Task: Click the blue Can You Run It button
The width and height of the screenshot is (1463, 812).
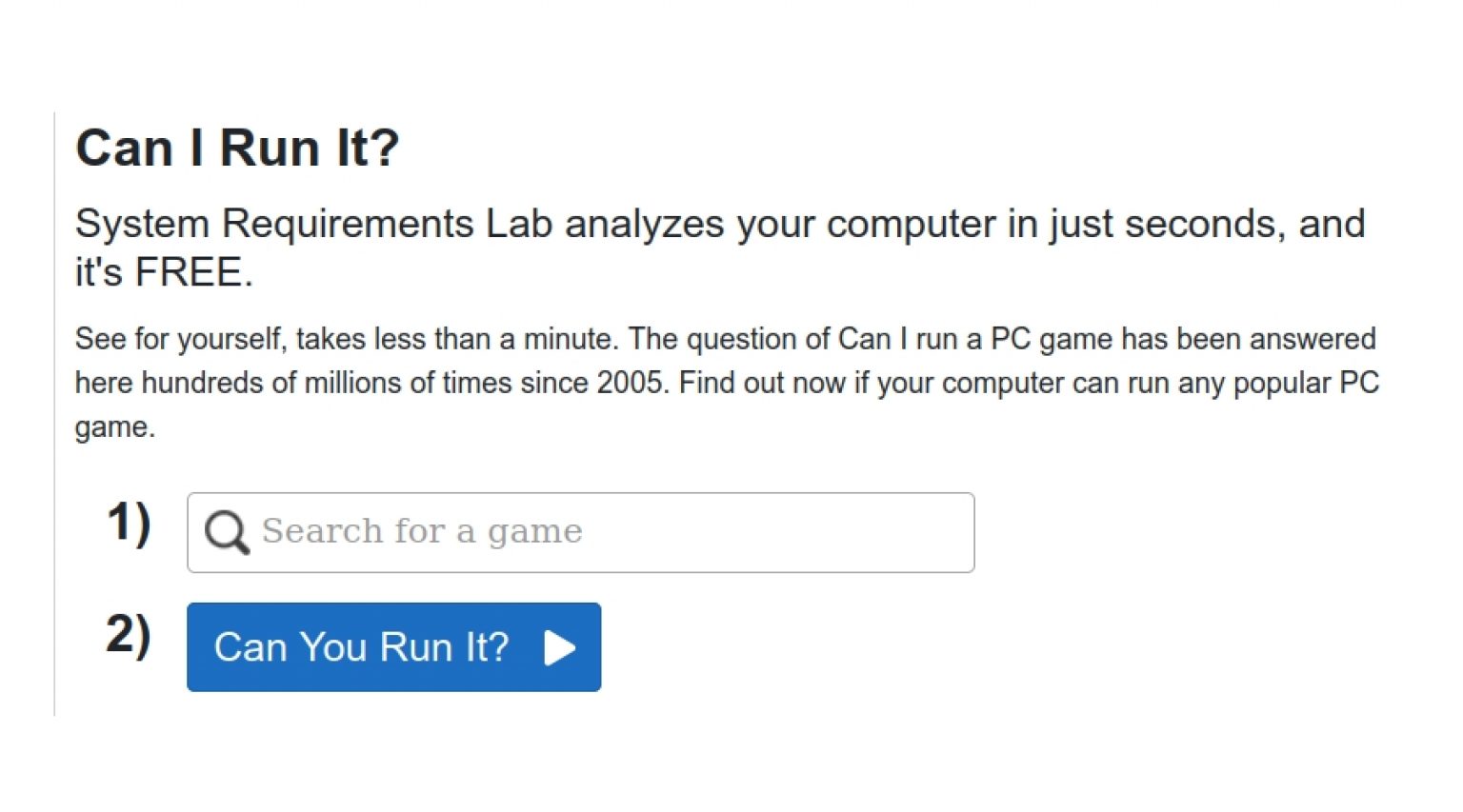Action: pos(393,647)
